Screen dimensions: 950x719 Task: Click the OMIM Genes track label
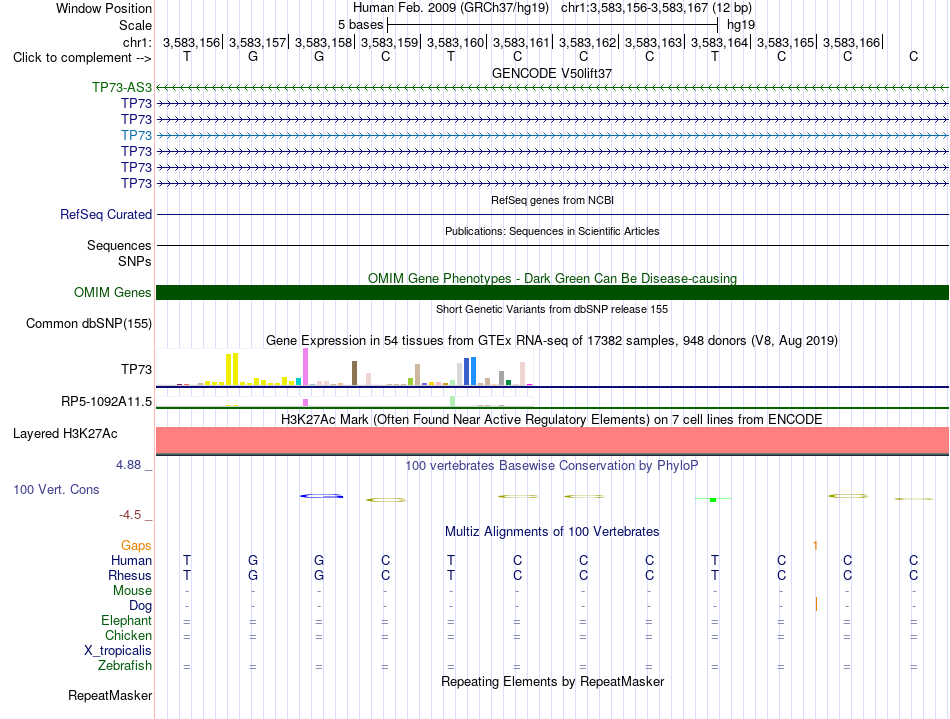pos(113,293)
